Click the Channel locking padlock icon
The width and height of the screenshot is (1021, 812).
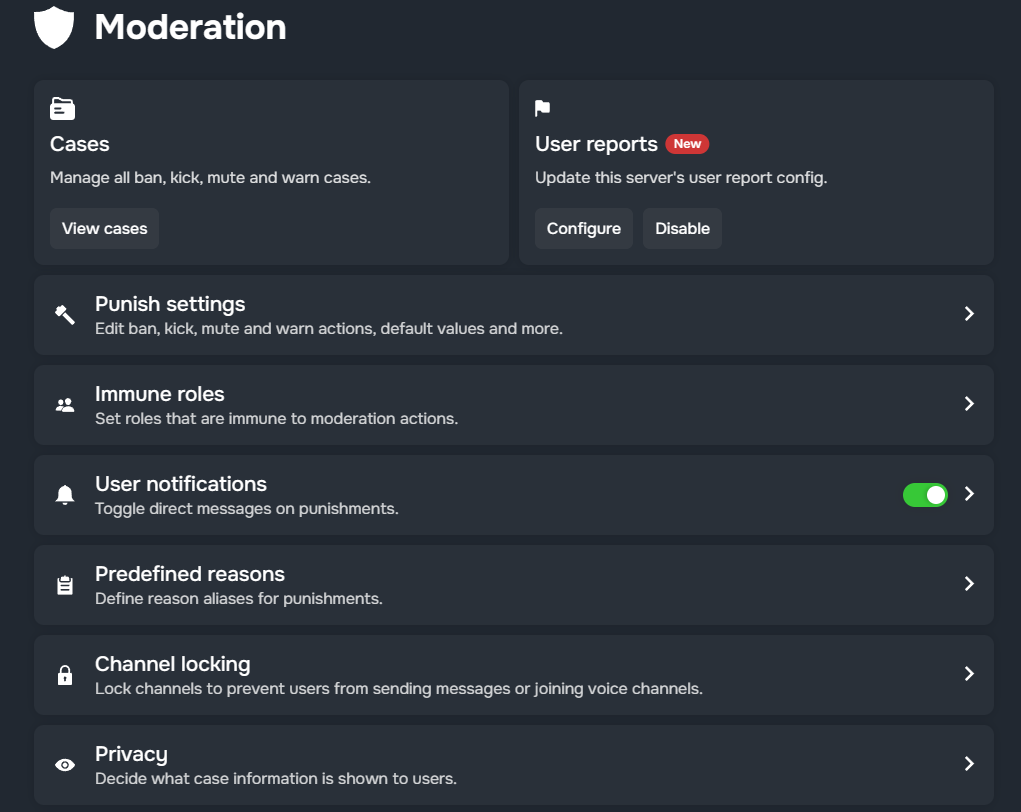click(x=65, y=675)
